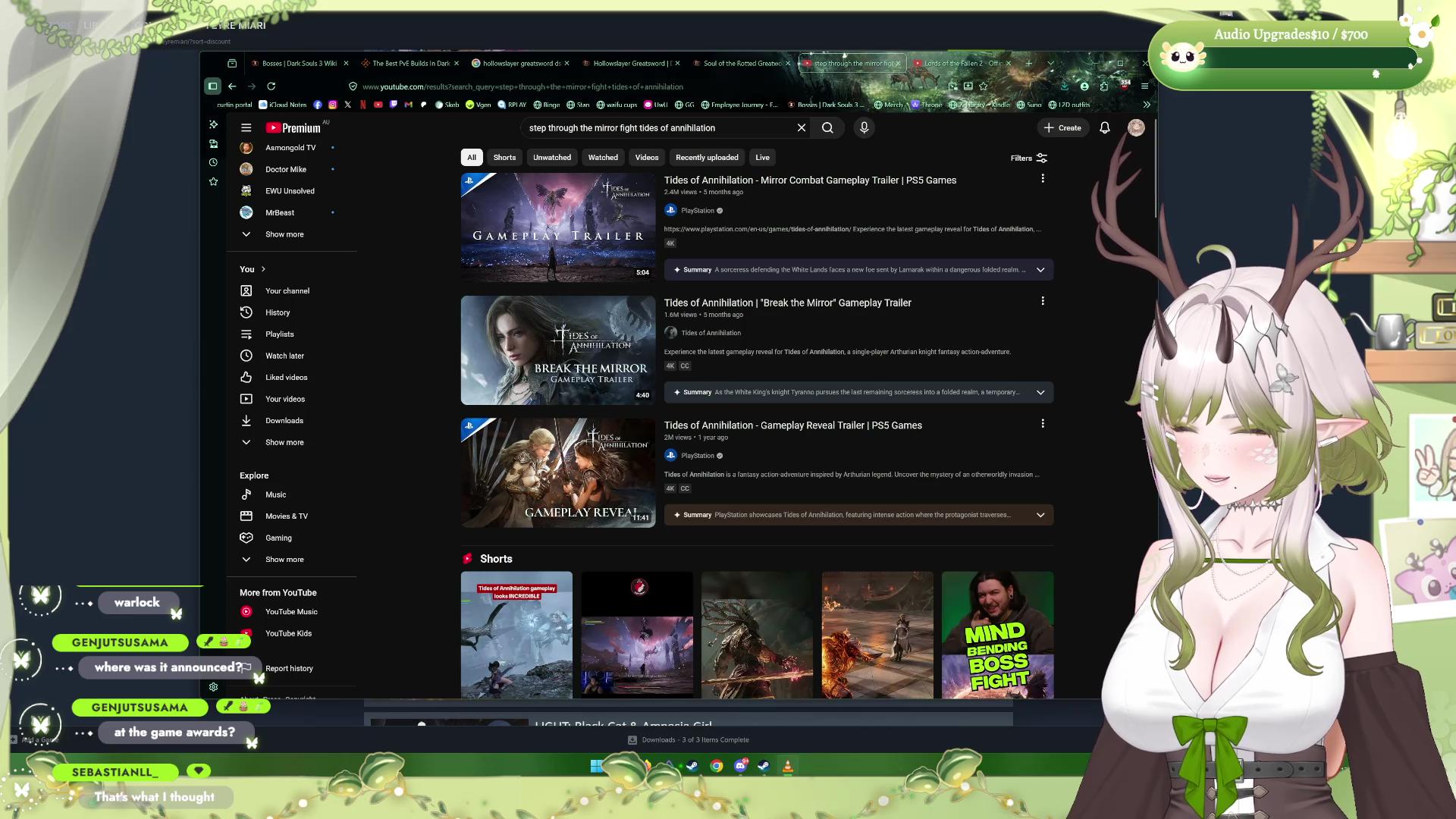Viewport: 1456px width, 819px height.
Task: Go to YouTube Premium home logo
Action: pos(293,128)
